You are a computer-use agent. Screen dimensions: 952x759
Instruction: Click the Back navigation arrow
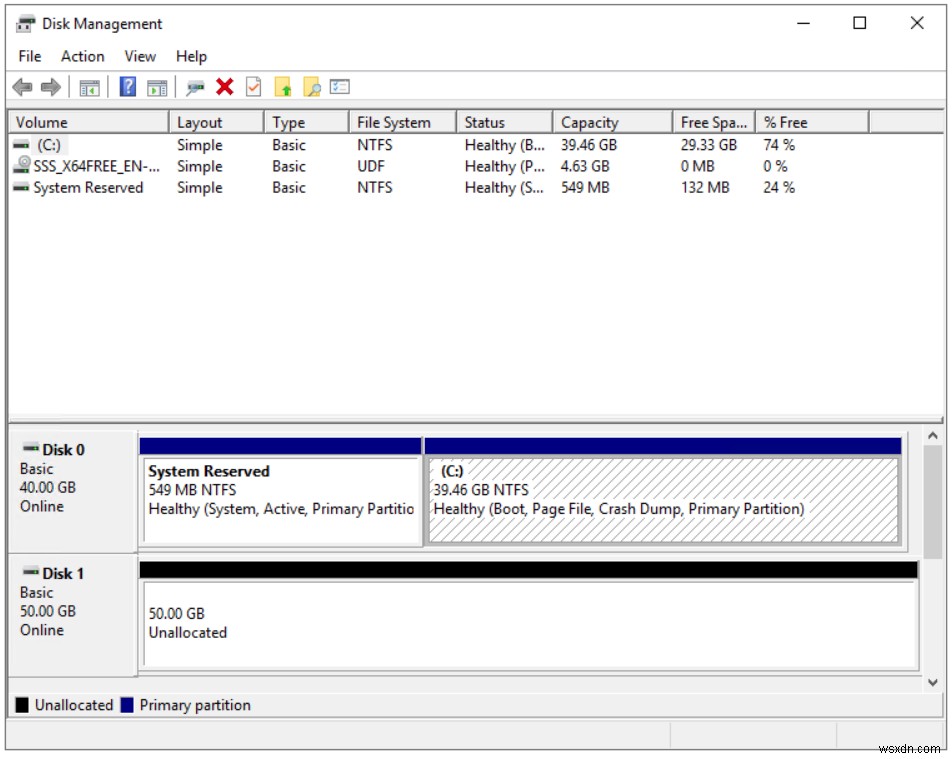point(22,86)
